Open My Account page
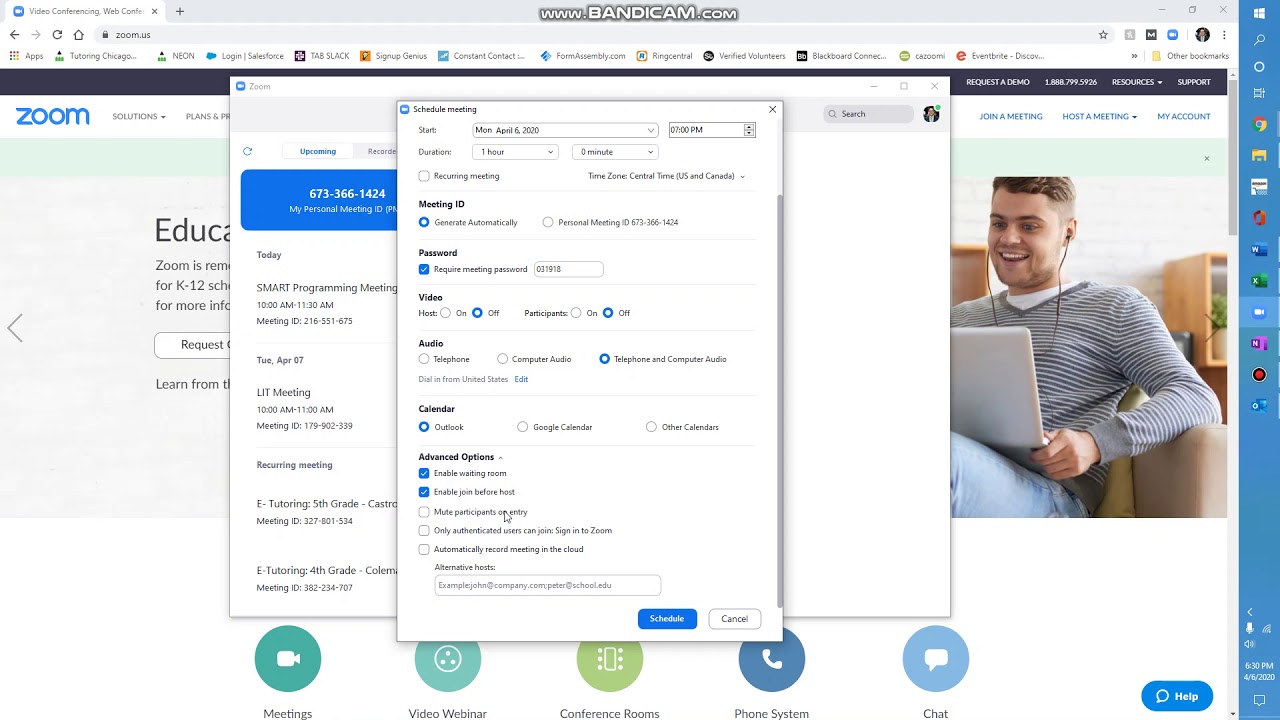The image size is (1280, 720). (x=1184, y=116)
